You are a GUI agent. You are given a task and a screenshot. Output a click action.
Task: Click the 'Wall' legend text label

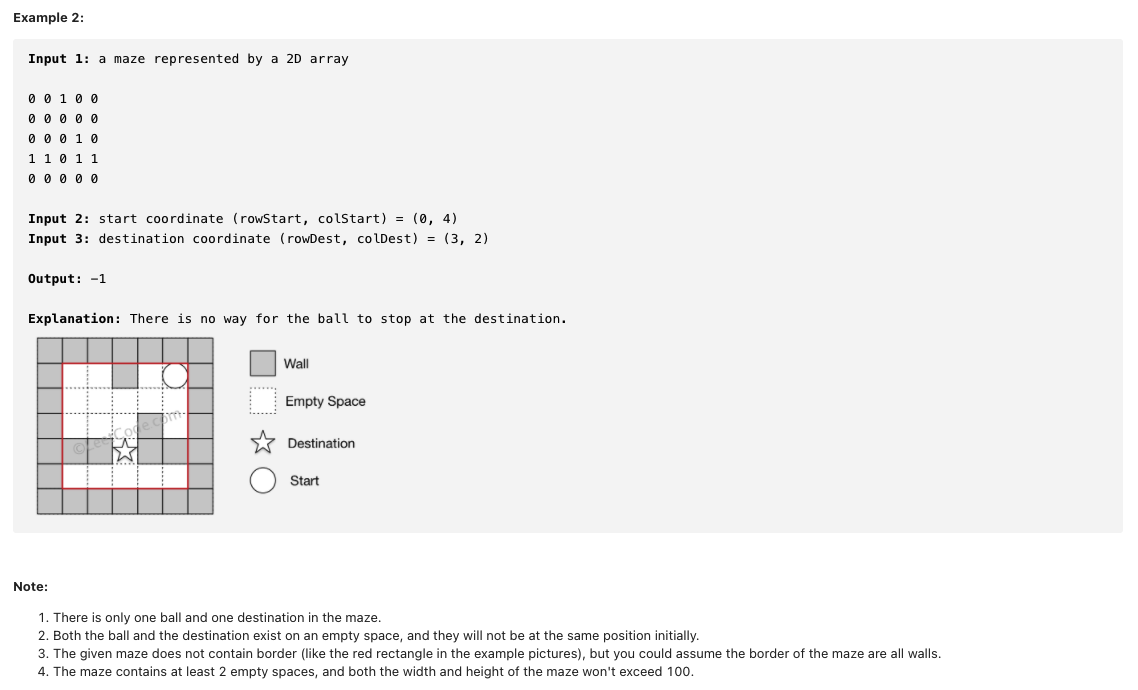tap(296, 364)
